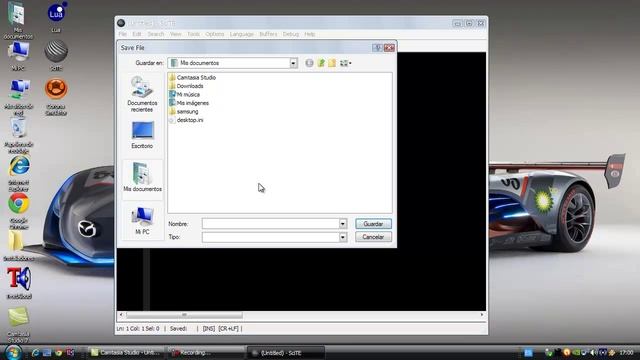
Task: Select the desktop.ini file
Action: point(186,120)
